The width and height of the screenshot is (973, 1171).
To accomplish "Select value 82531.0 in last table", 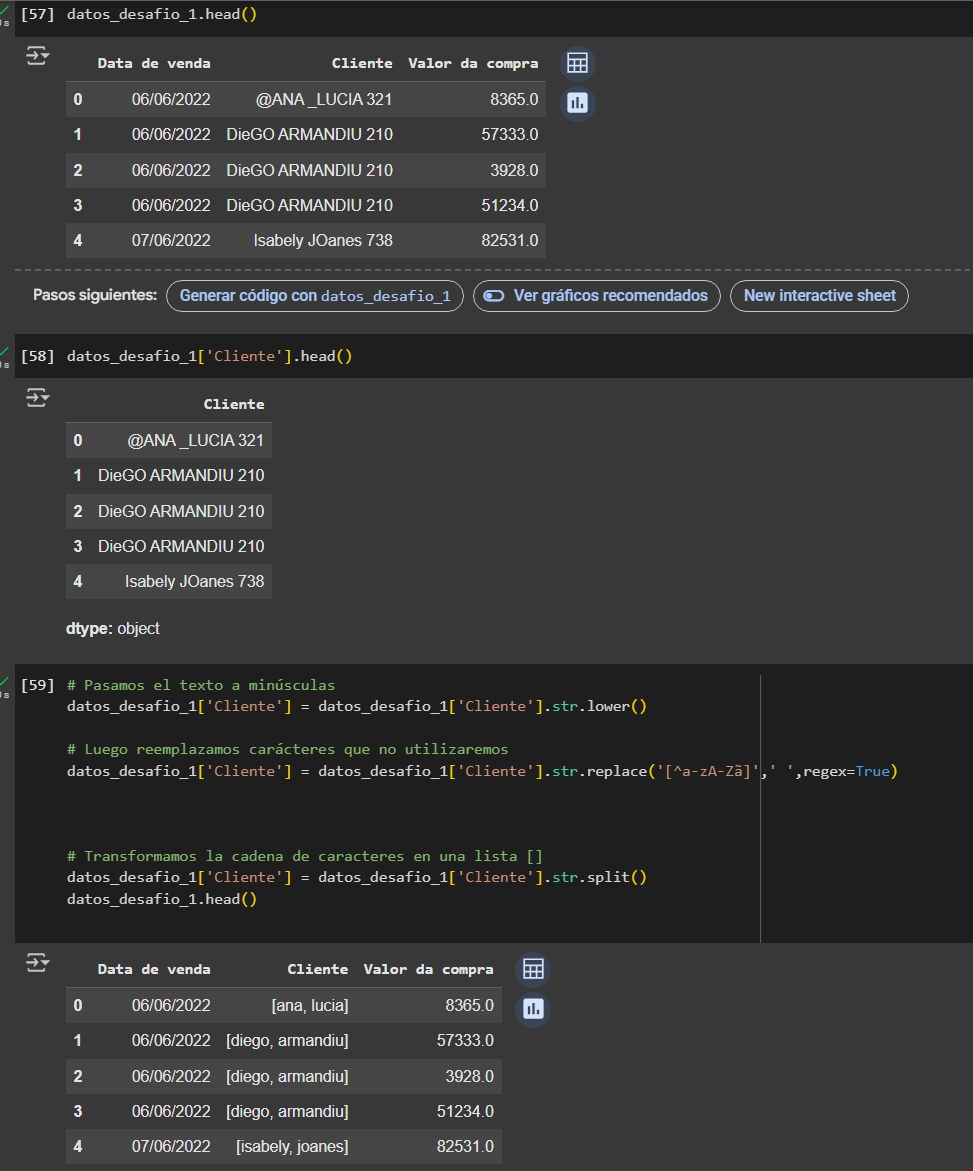I will 464,1147.
